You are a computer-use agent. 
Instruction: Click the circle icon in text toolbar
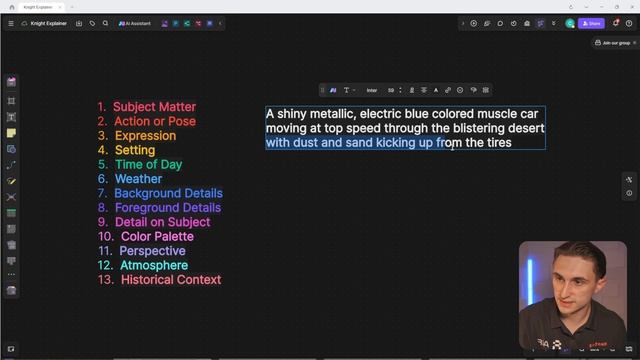[460, 90]
